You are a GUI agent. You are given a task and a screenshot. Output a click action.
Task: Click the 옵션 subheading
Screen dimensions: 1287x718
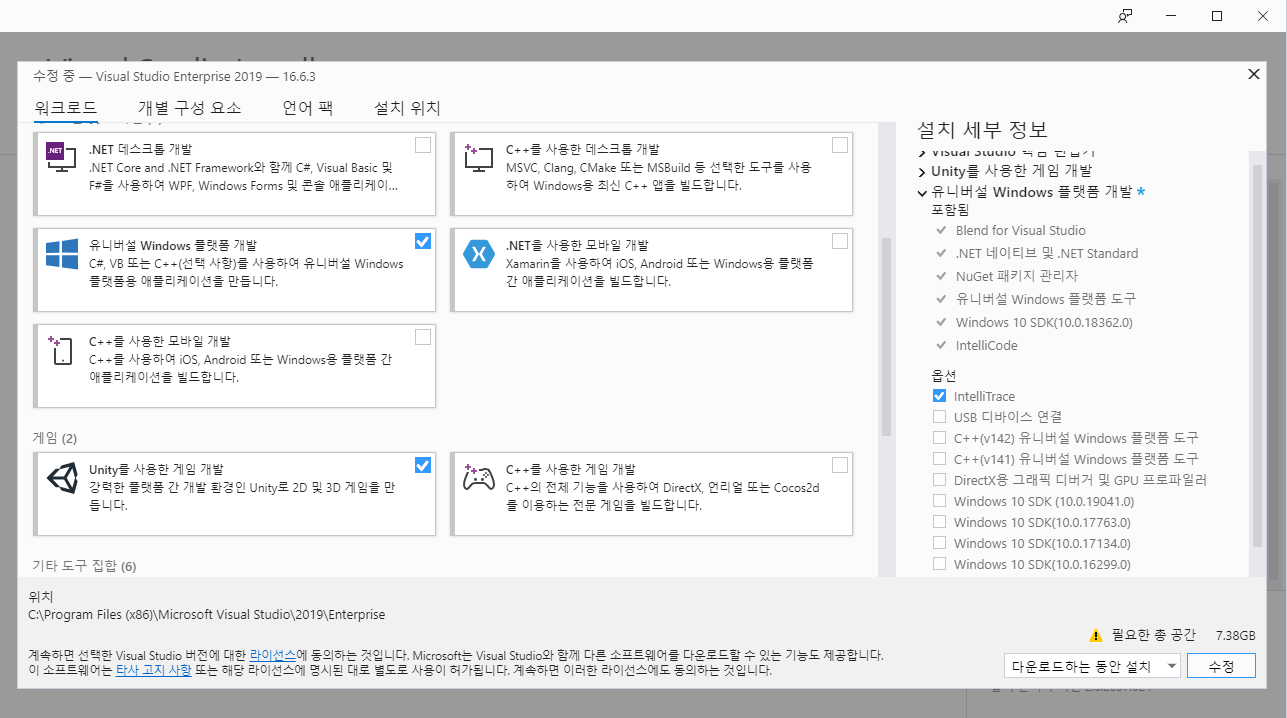click(x=944, y=375)
